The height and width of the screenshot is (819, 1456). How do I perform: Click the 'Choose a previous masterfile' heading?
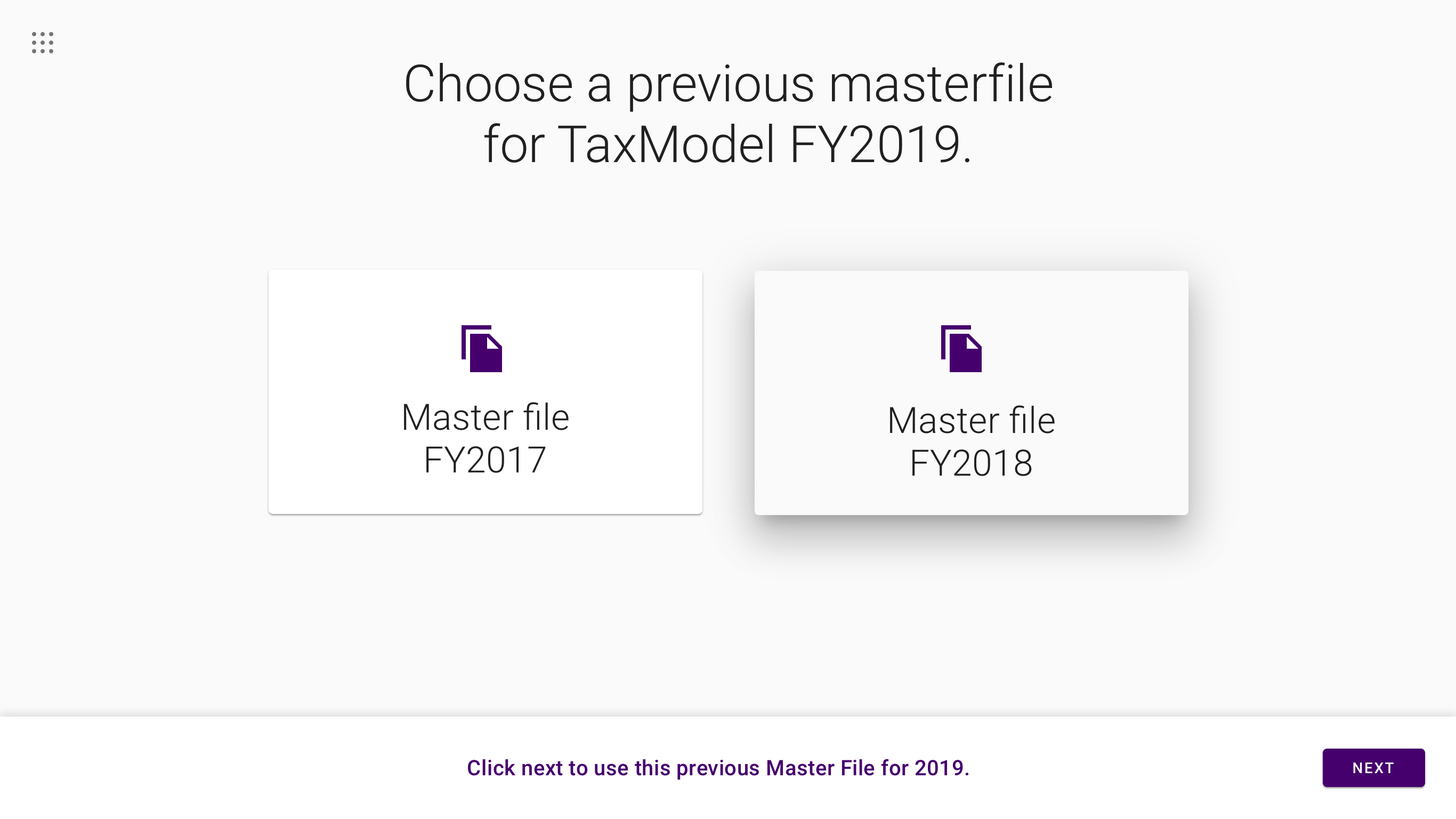pyautogui.click(x=728, y=84)
